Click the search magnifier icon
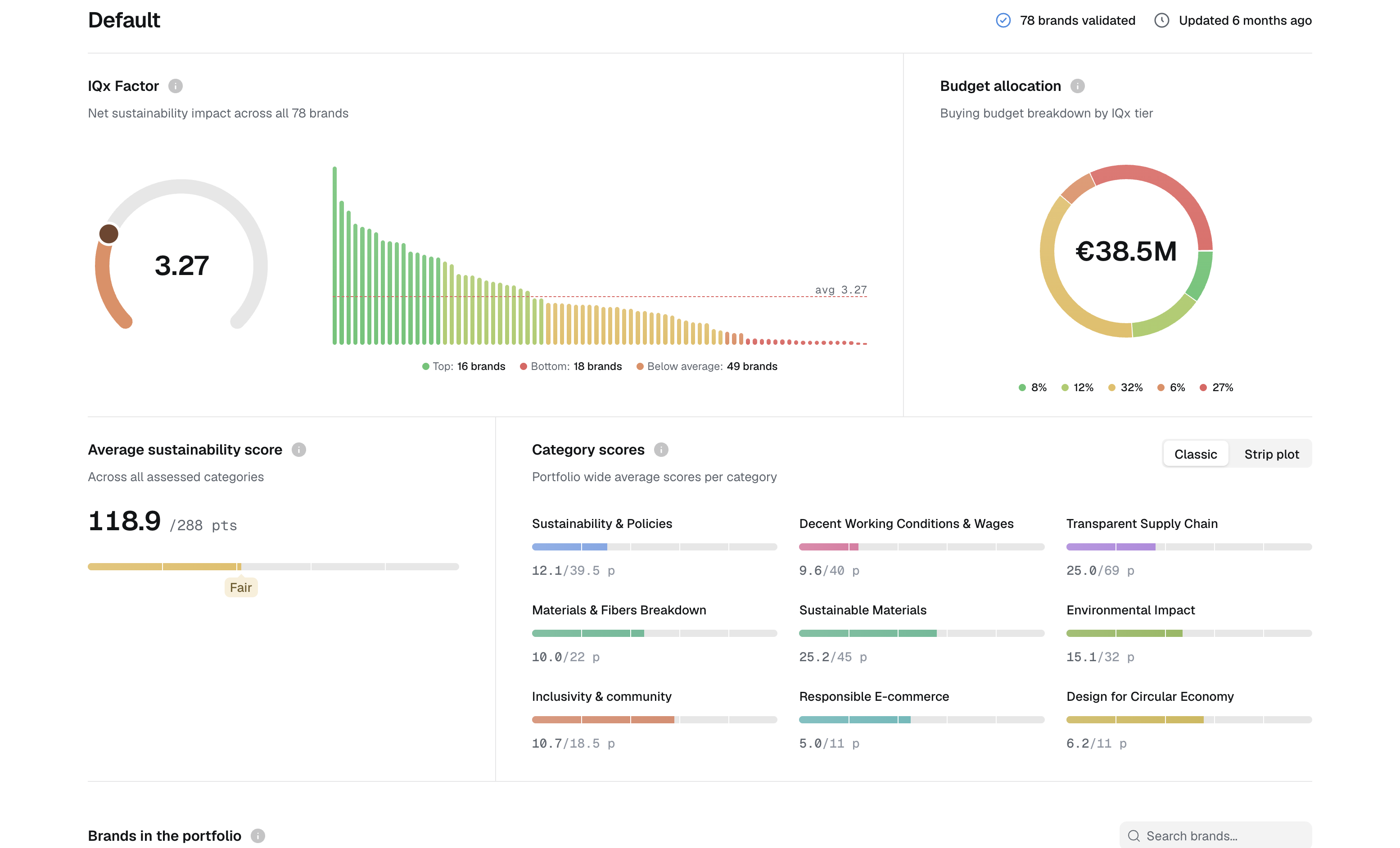This screenshot has height=848, width=1400. 1134,835
